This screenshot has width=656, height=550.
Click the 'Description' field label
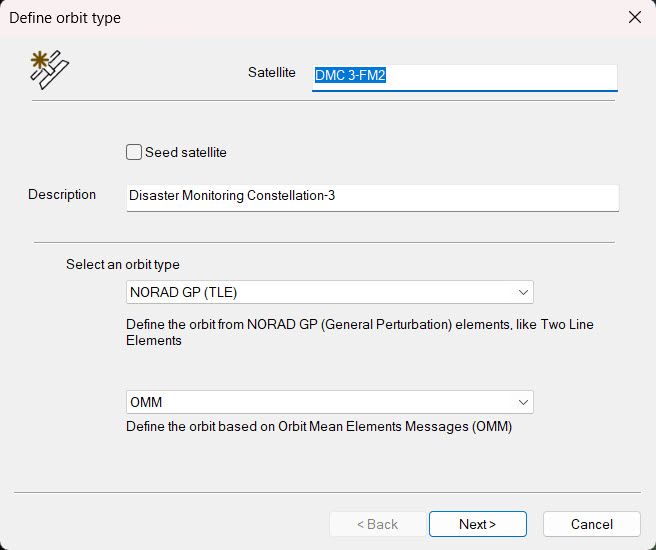[x=62, y=194]
